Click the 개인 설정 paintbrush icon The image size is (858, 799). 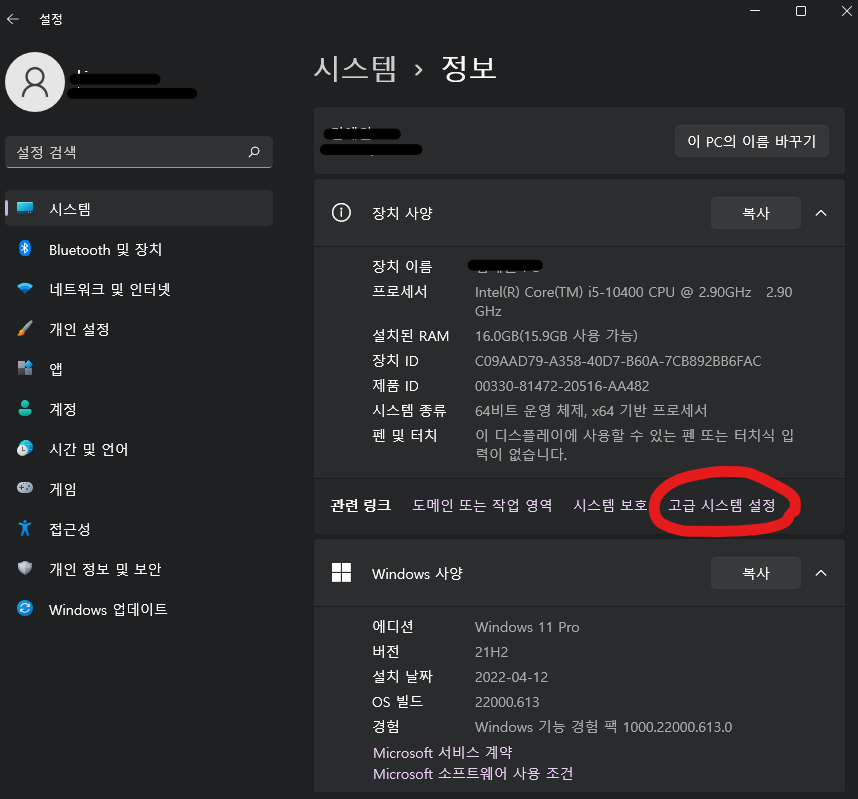coord(25,328)
